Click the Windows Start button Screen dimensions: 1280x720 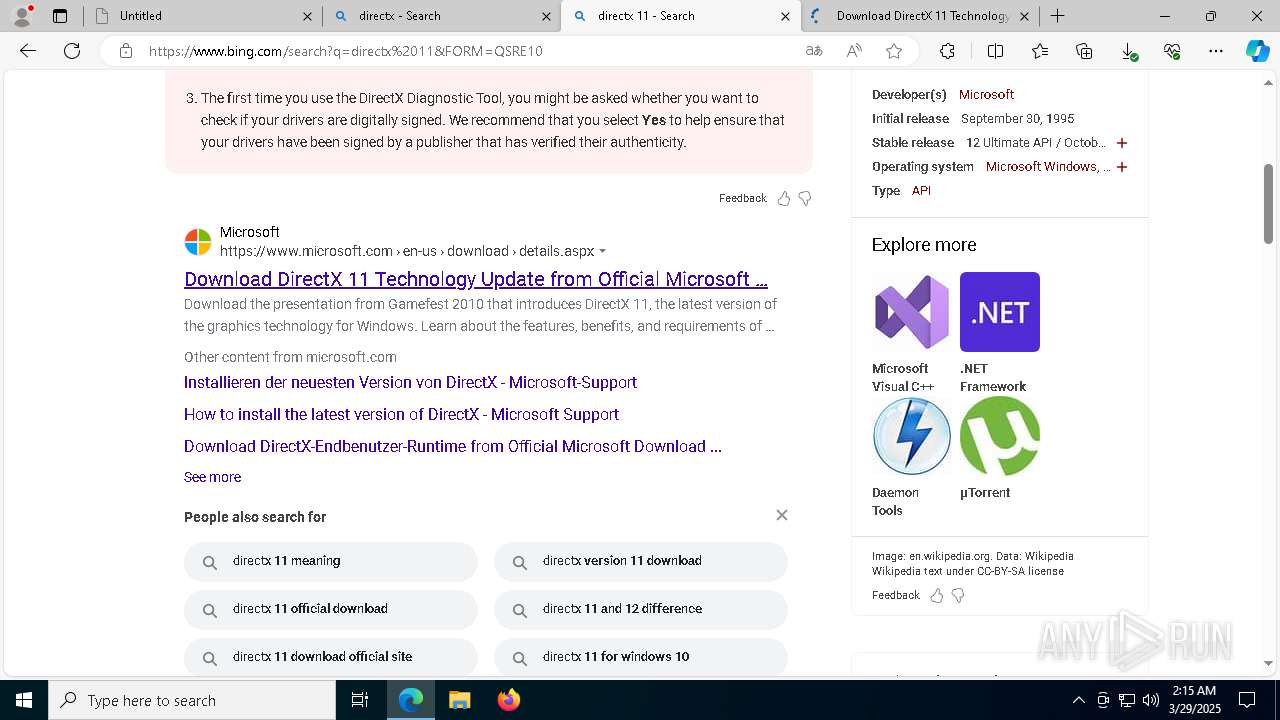(24, 700)
